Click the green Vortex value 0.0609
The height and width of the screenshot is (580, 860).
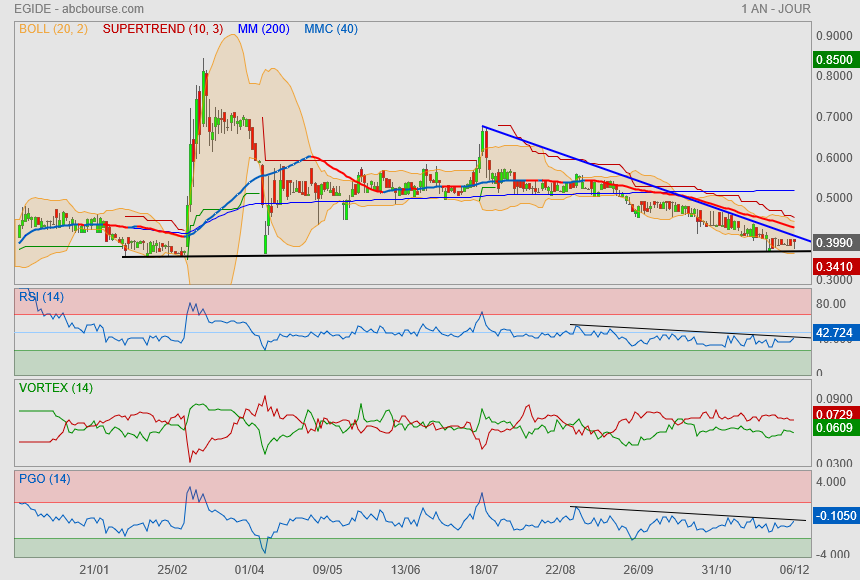834,428
